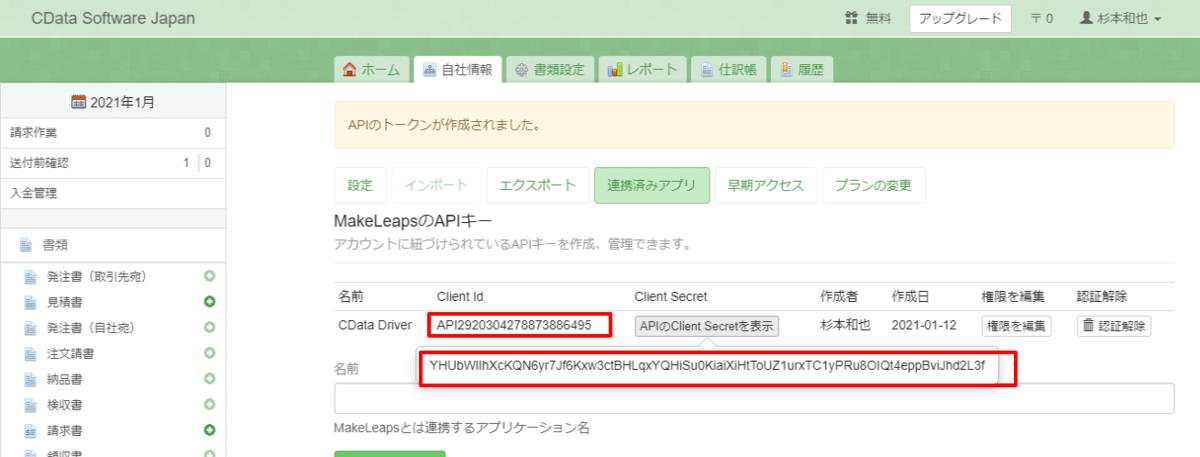1200x457 pixels.
Task: Click the plus icon next to 納品書
Action: pyautogui.click(x=210, y=379)
